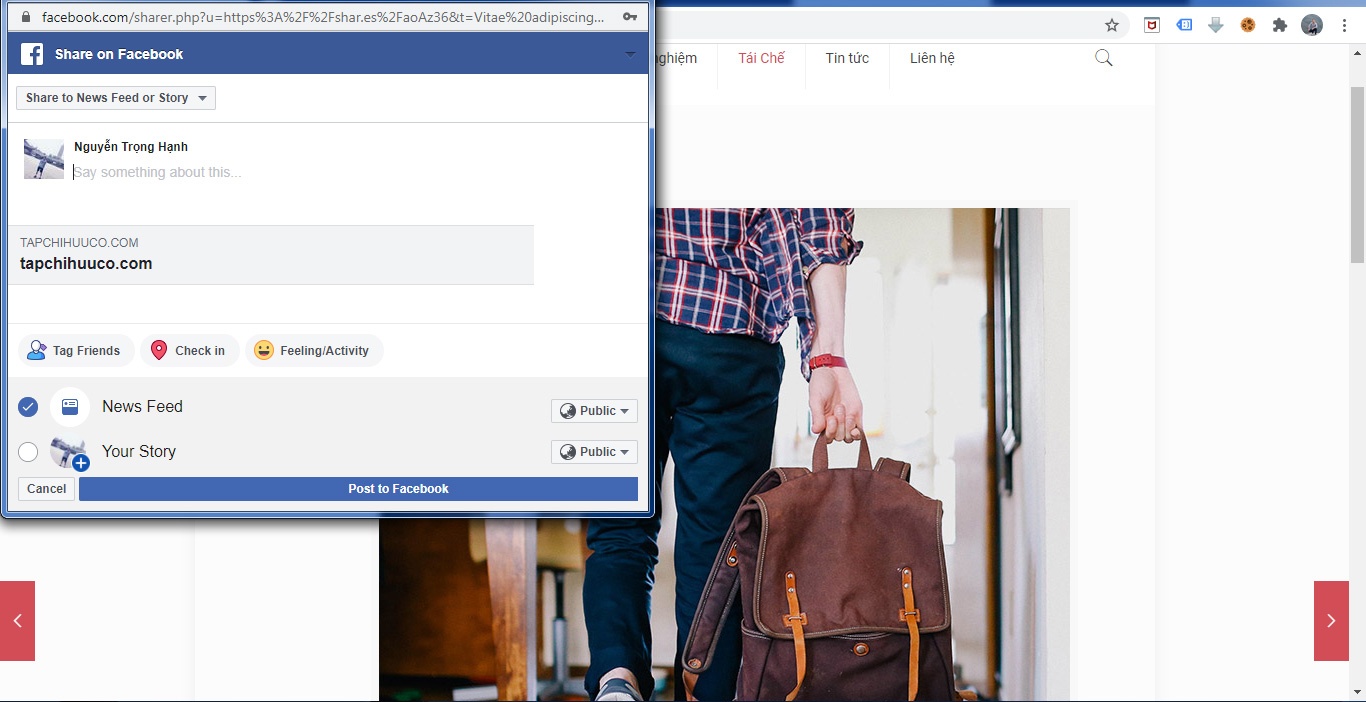
Task: Click the Your Story avatar with plus
Action: 70,452
